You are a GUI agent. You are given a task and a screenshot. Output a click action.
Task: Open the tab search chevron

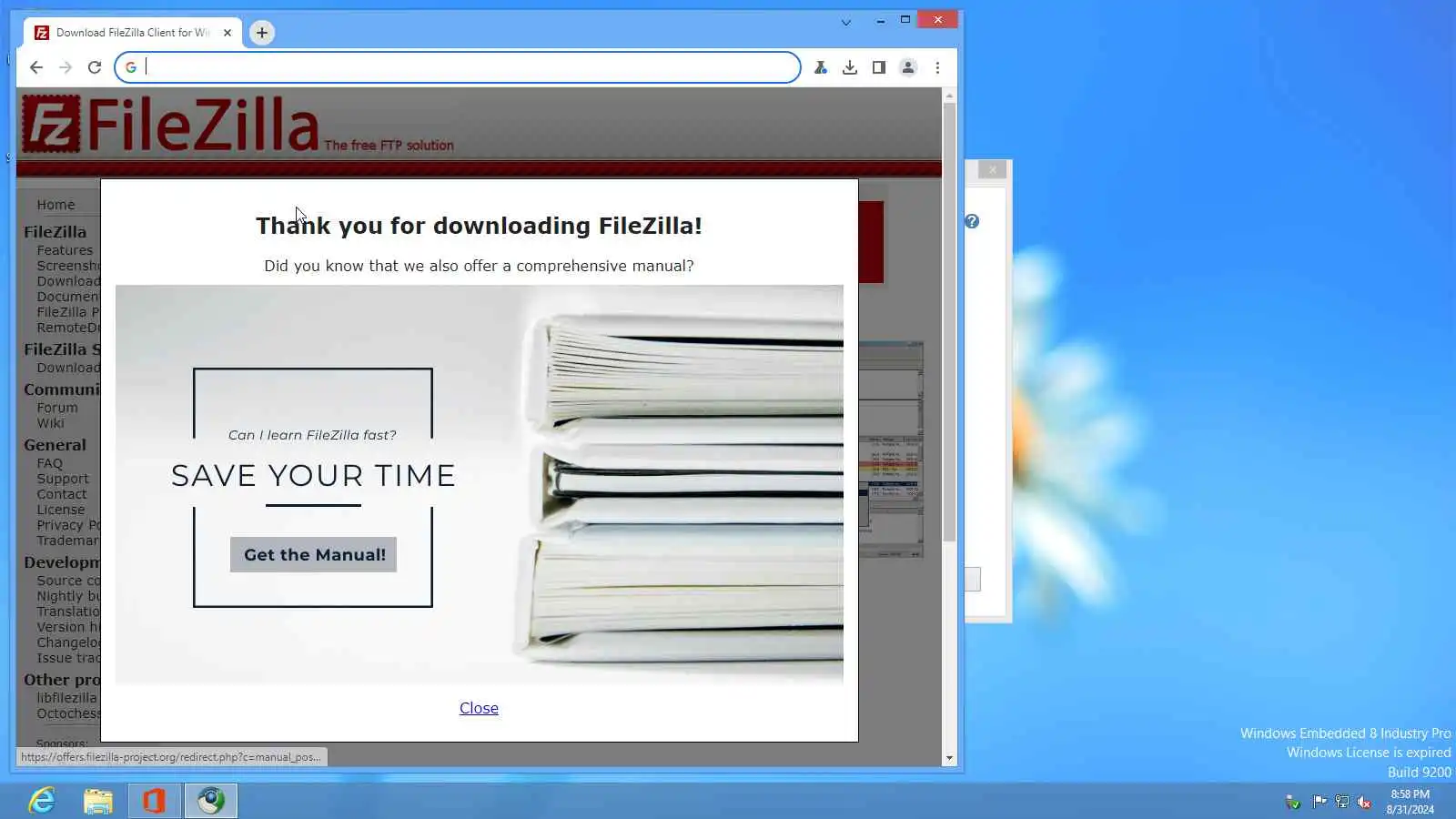[846, 23]
